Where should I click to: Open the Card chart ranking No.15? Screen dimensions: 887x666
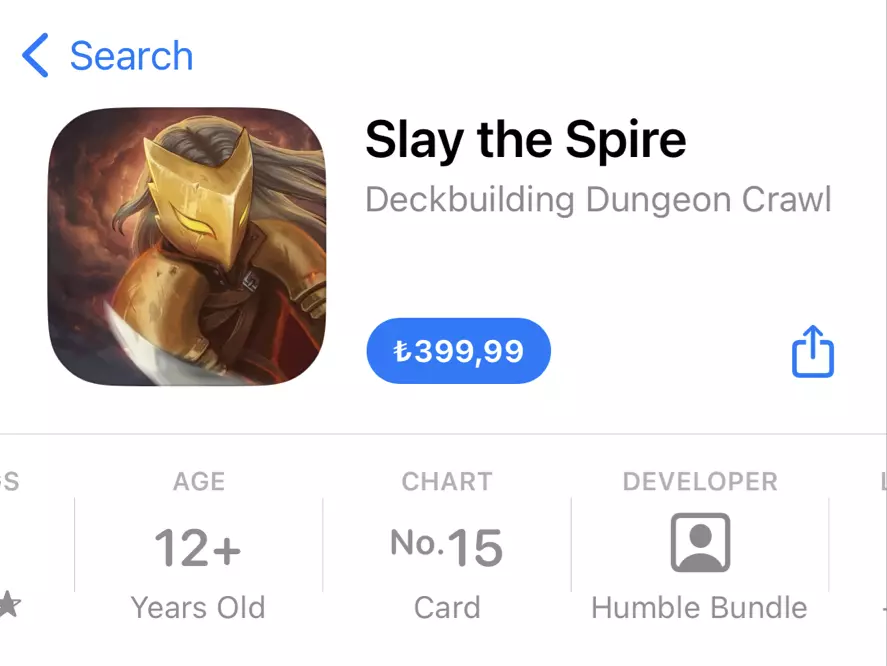[447, 545]
